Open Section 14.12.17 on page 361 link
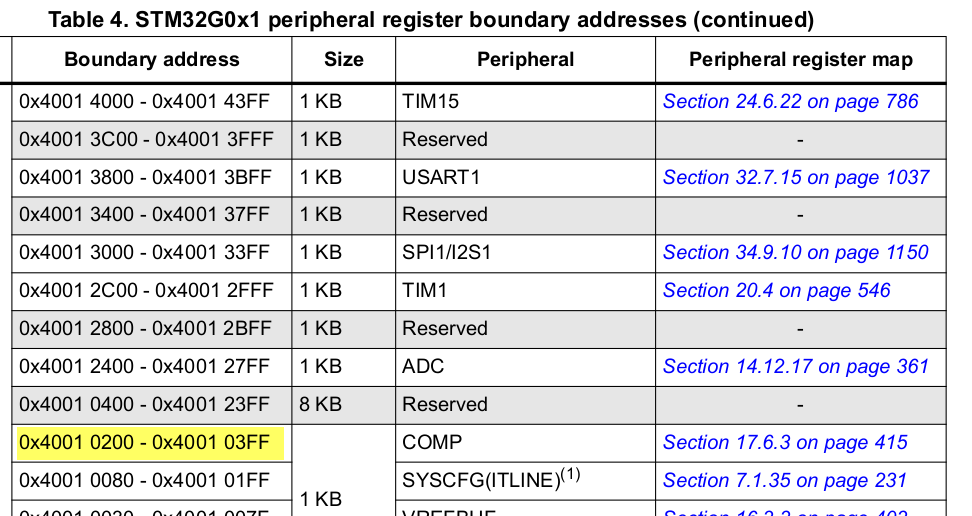Viewport: 972px width, 516px height. click(x=795, y=367)
